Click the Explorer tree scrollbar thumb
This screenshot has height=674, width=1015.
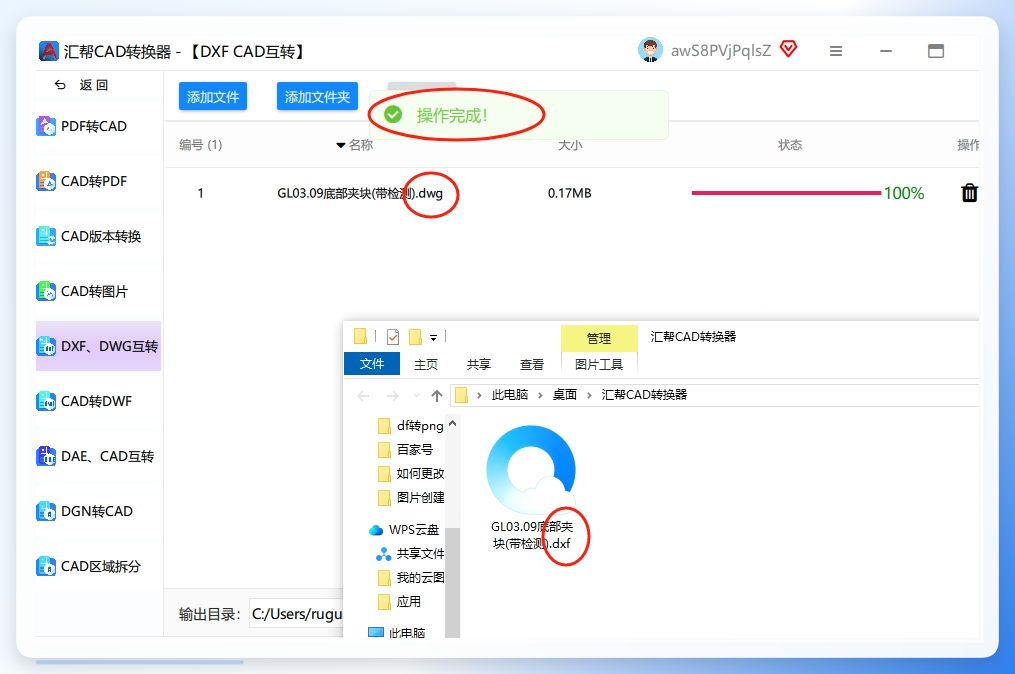[x=452, y=582]
